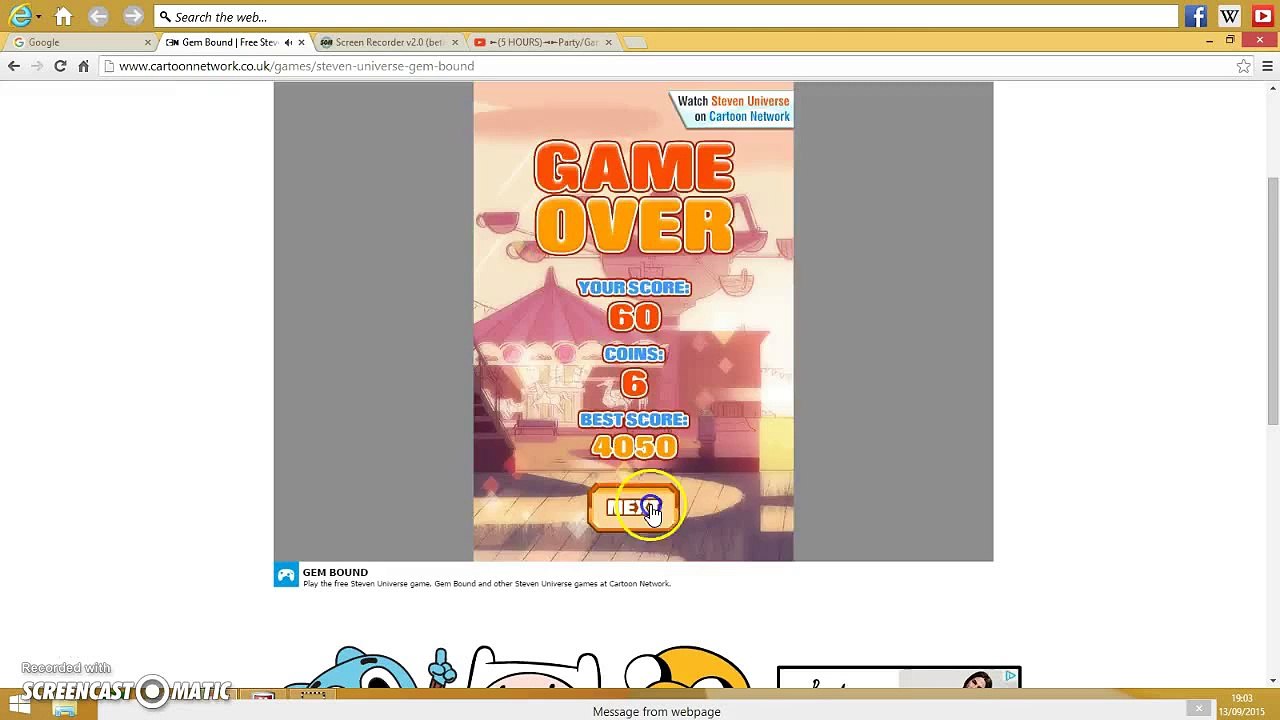Screen dimensions: 1280x720
Task: Minimize the browser window
Action: click(x=1209, y=41)
